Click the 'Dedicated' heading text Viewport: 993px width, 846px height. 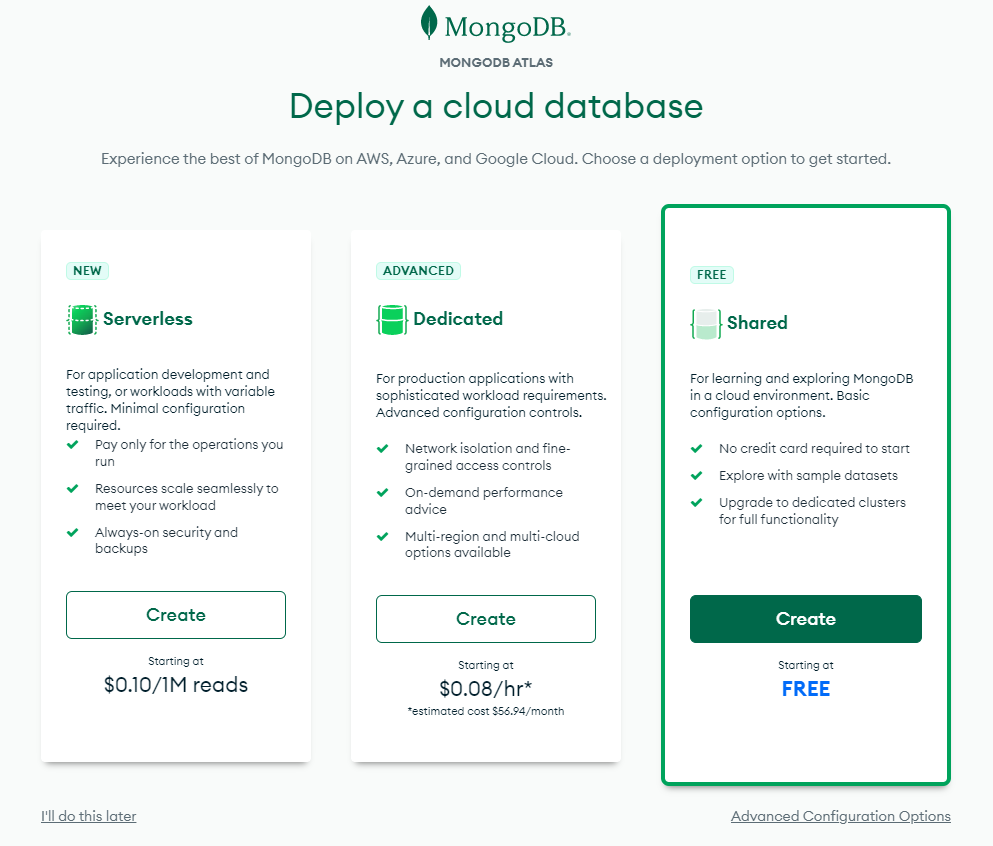[459, 318]
